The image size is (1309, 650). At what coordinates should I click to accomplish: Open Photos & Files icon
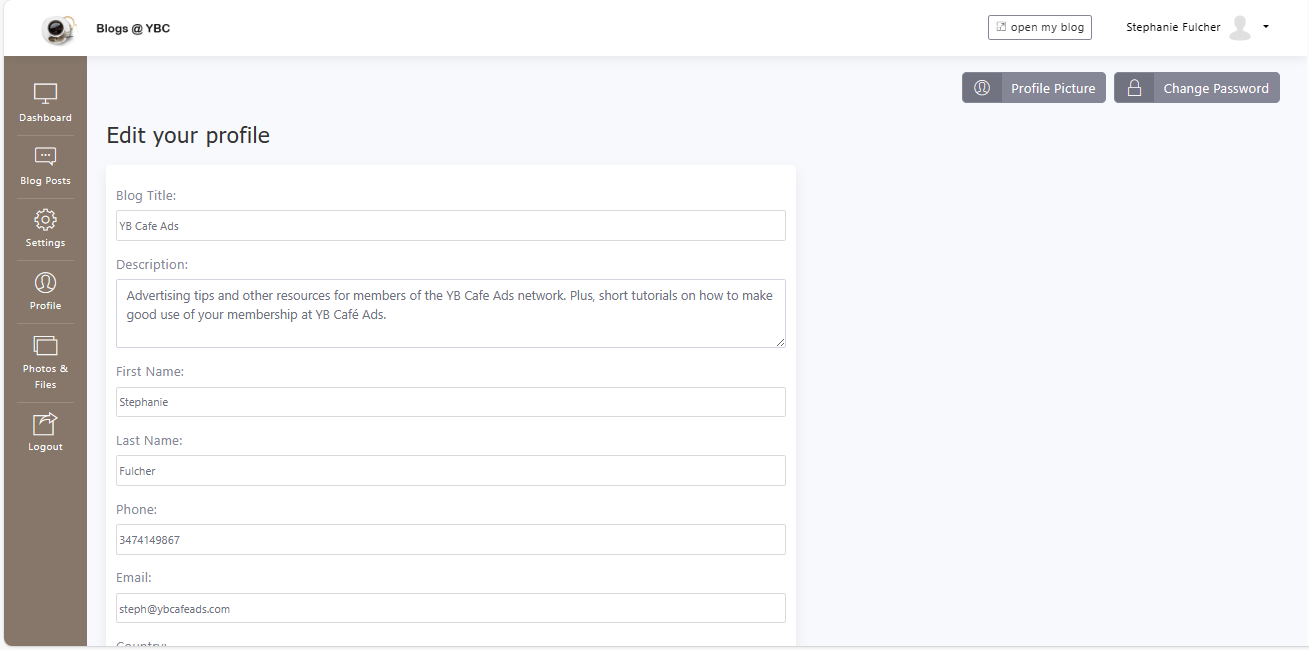45,345
